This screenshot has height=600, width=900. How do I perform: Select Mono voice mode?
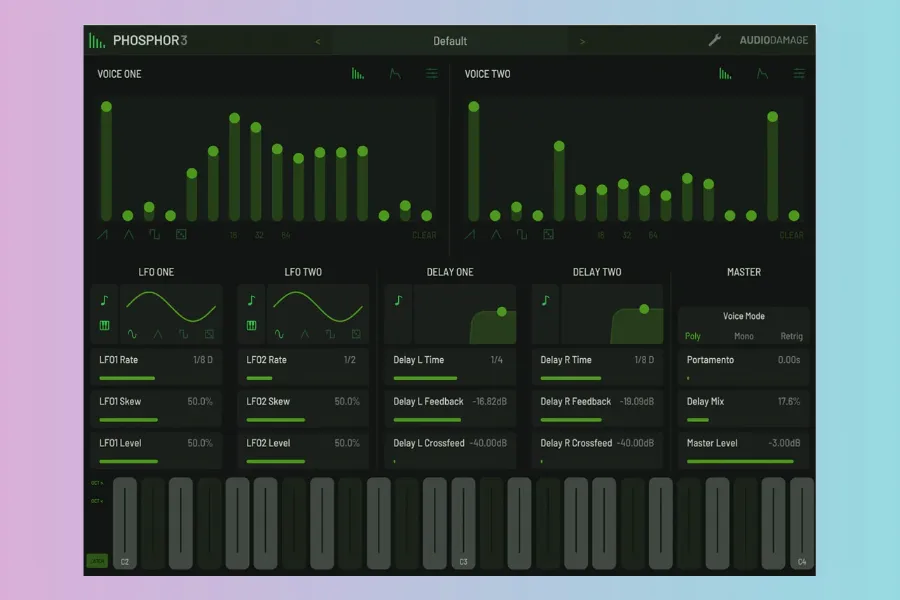744,337
